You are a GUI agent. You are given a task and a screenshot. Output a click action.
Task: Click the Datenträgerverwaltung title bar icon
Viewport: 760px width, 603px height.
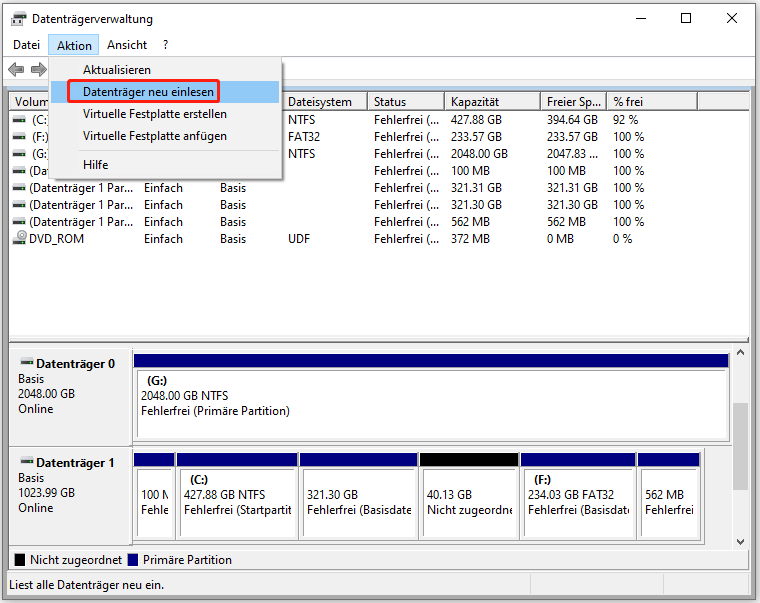(18, 19)
